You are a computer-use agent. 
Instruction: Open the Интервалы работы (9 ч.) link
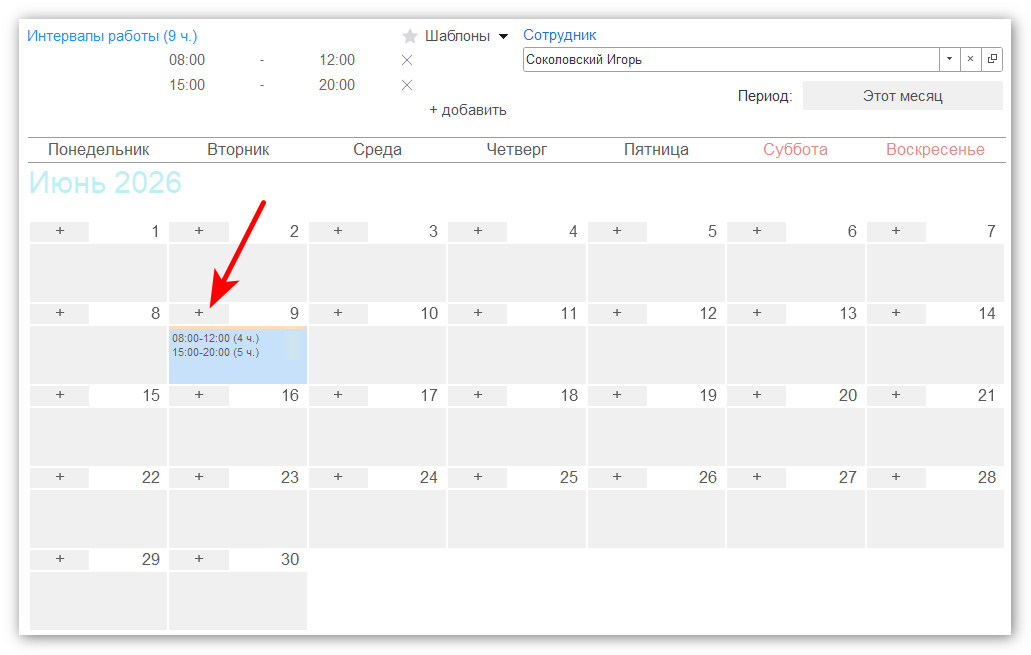coord(112,36)
